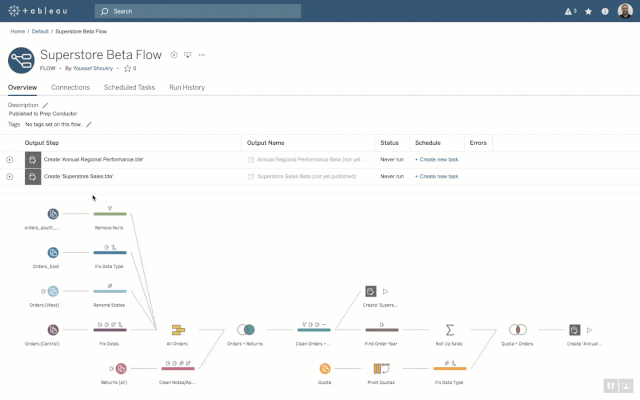This screenshot has height=400, width=640.
Task: Open more actions ellipsis menu
Action: (x=202, y=55)
